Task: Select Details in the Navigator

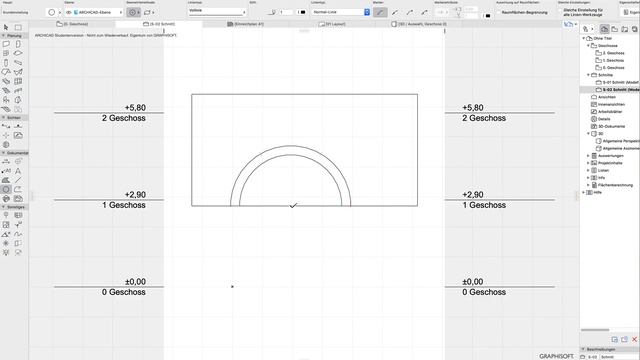Action: click(601, 119)
